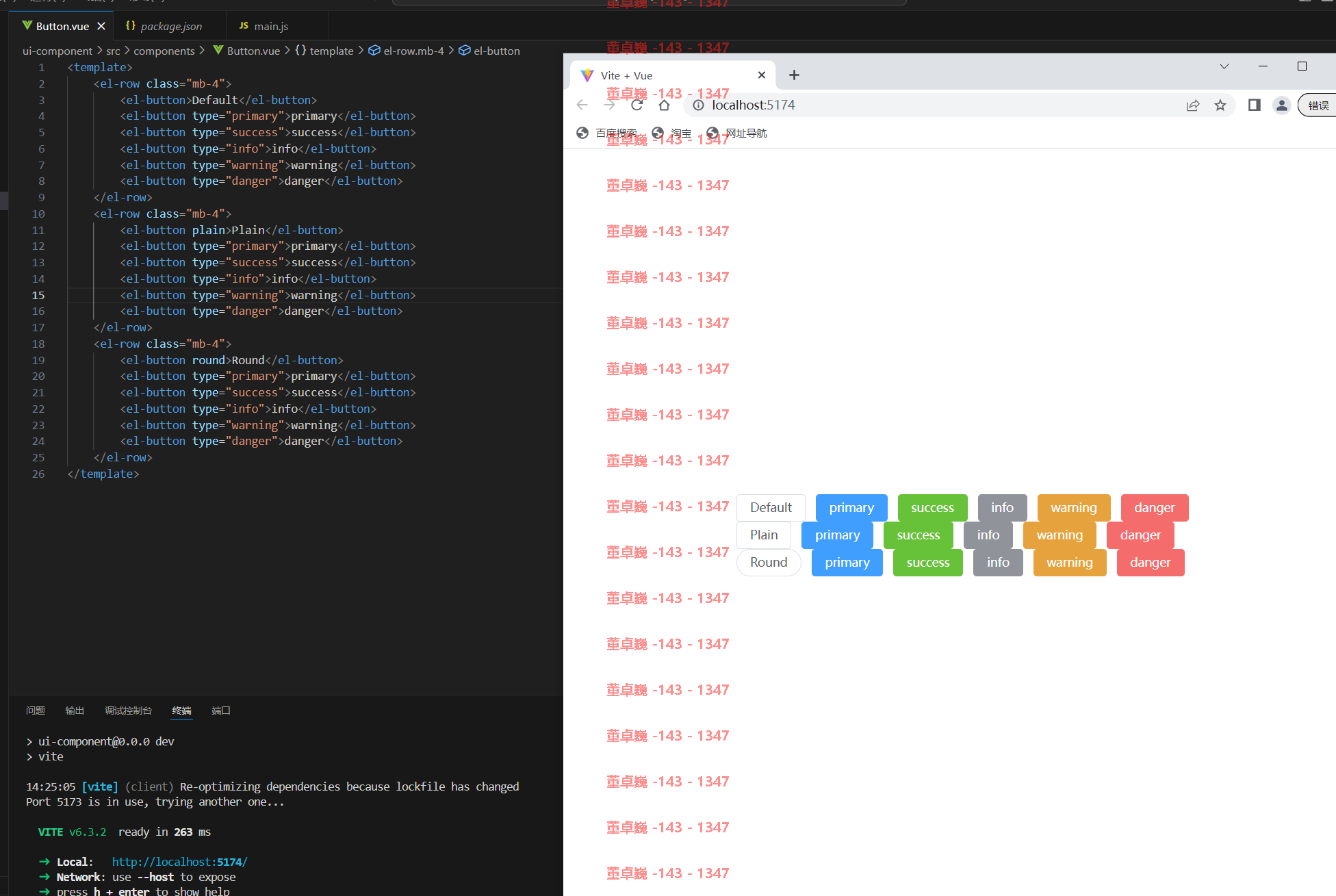Click the Plain button
Screen dimensions: 1336x896
764,535
